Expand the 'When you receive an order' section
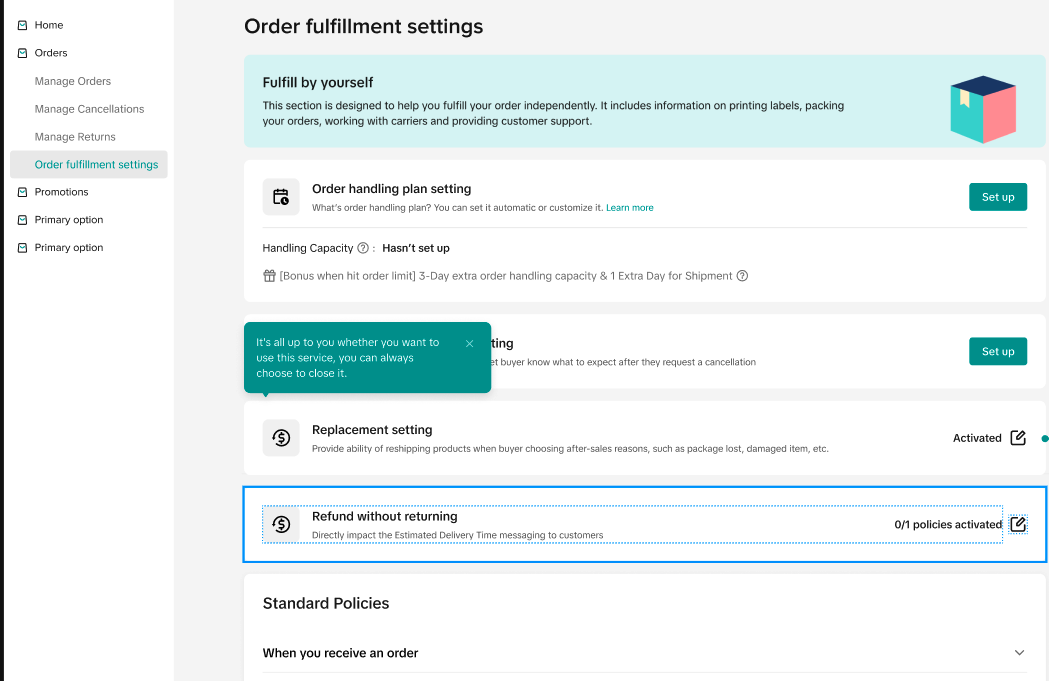1049x681 pixels. [x=1019, y=653]
